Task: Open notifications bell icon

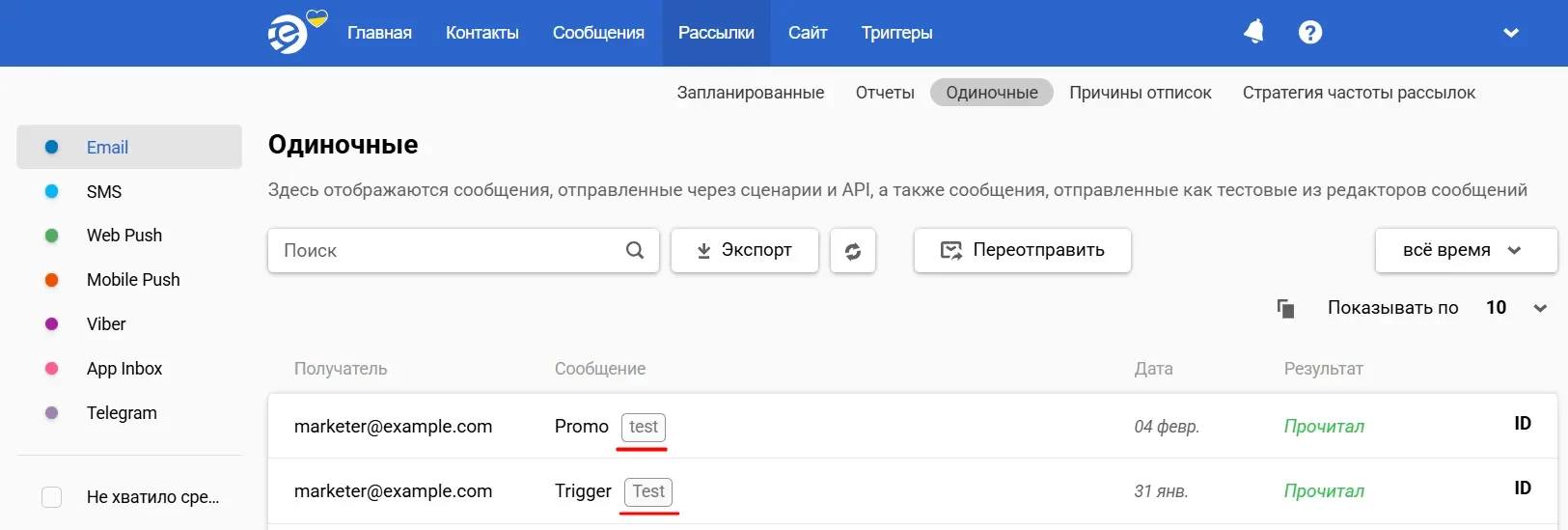Action: tap(1253, 32)
